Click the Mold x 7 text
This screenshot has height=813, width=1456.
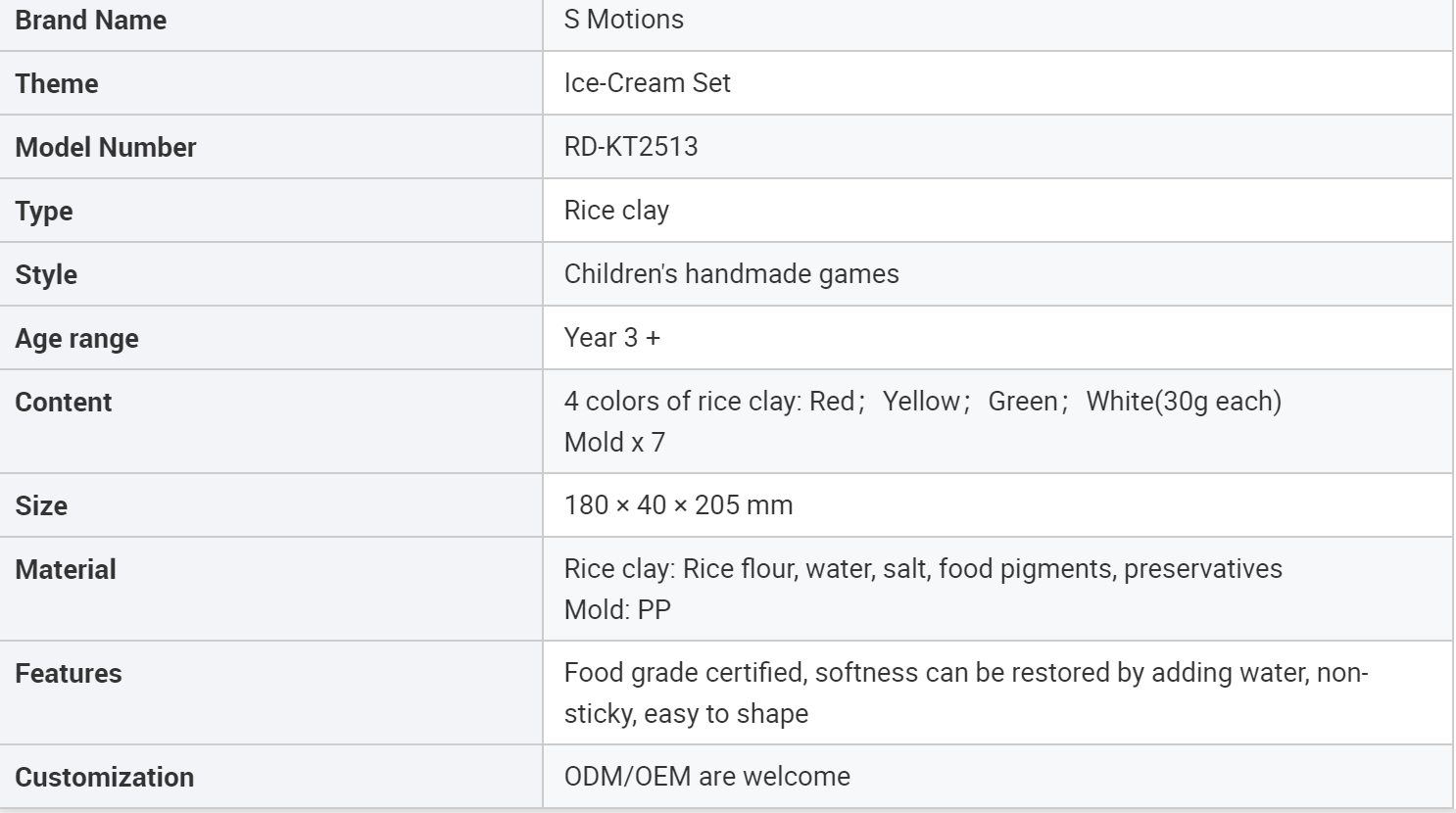click(x=614, y=443)
